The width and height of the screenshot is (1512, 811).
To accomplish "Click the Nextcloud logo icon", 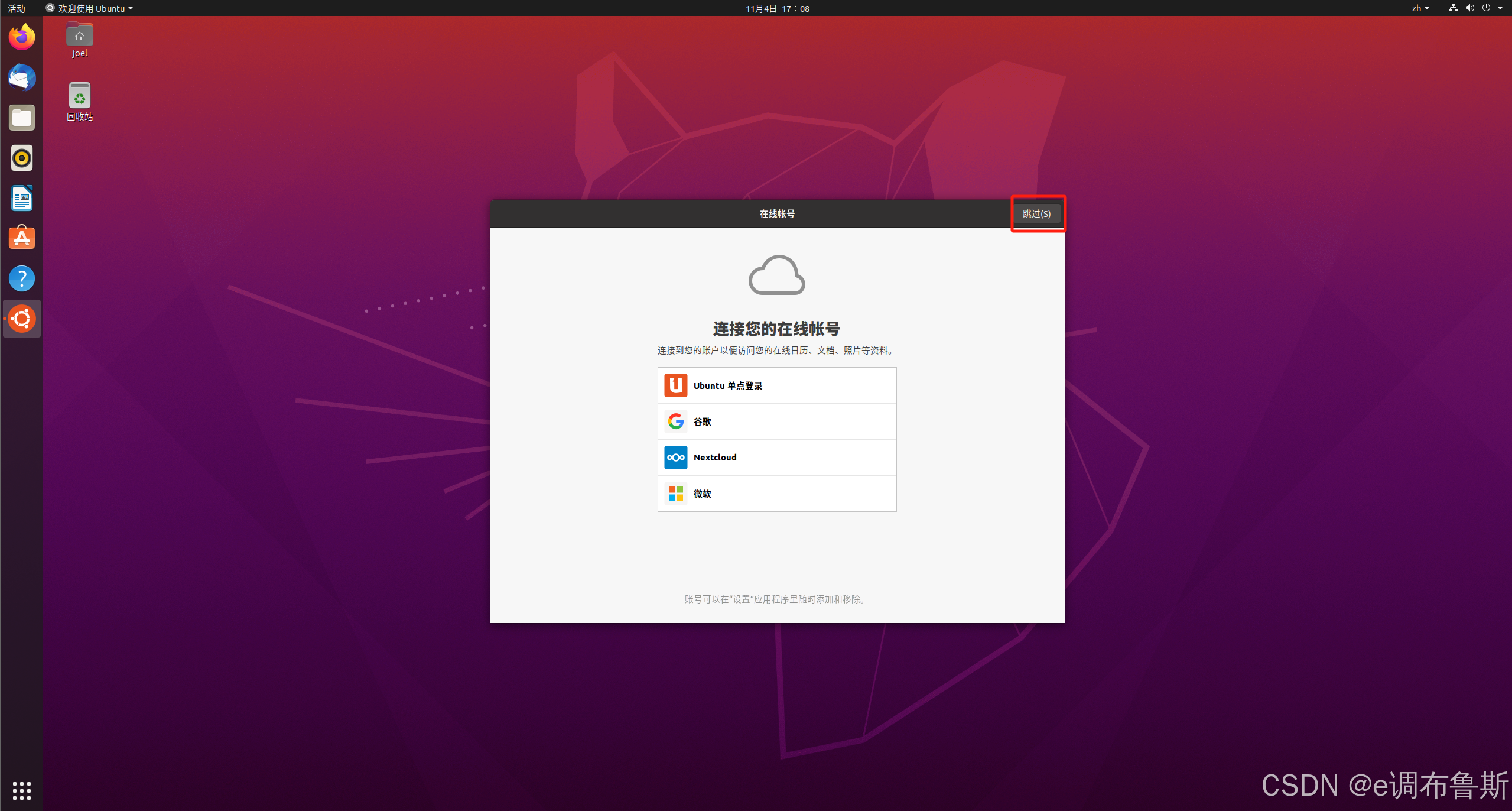I will 675,458.
